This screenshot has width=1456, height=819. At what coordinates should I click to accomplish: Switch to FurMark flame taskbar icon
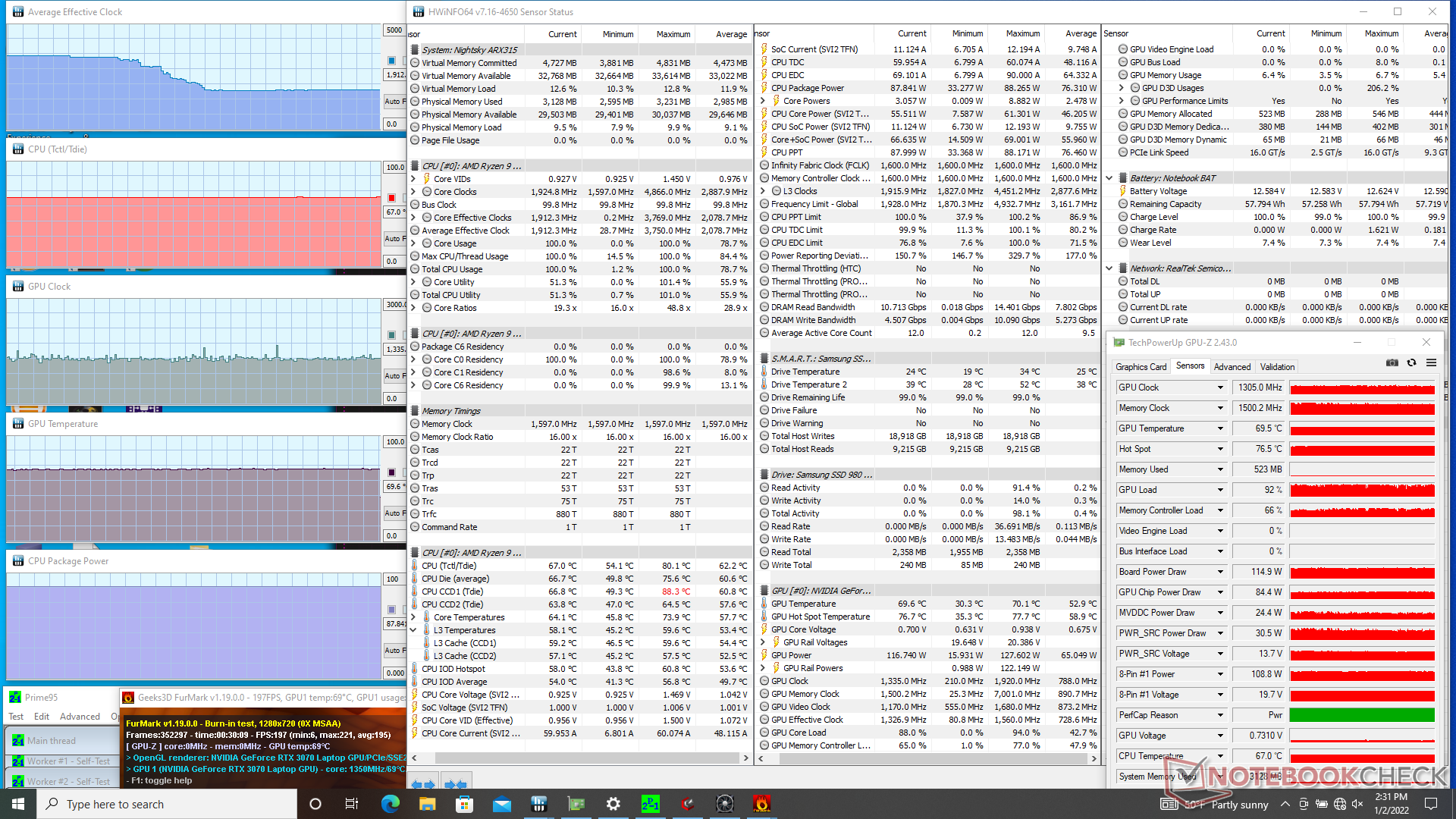point(761,804)
